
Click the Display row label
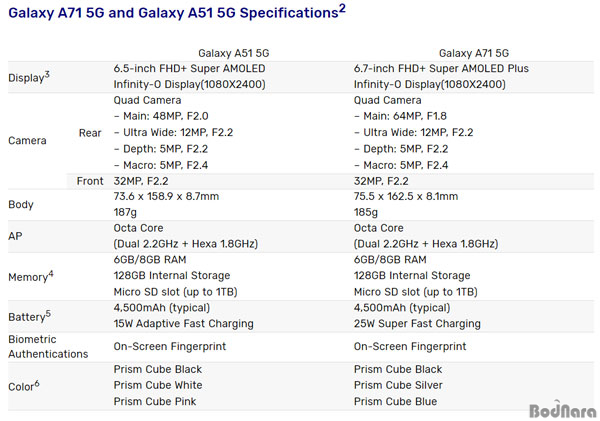tap(29, 77)
